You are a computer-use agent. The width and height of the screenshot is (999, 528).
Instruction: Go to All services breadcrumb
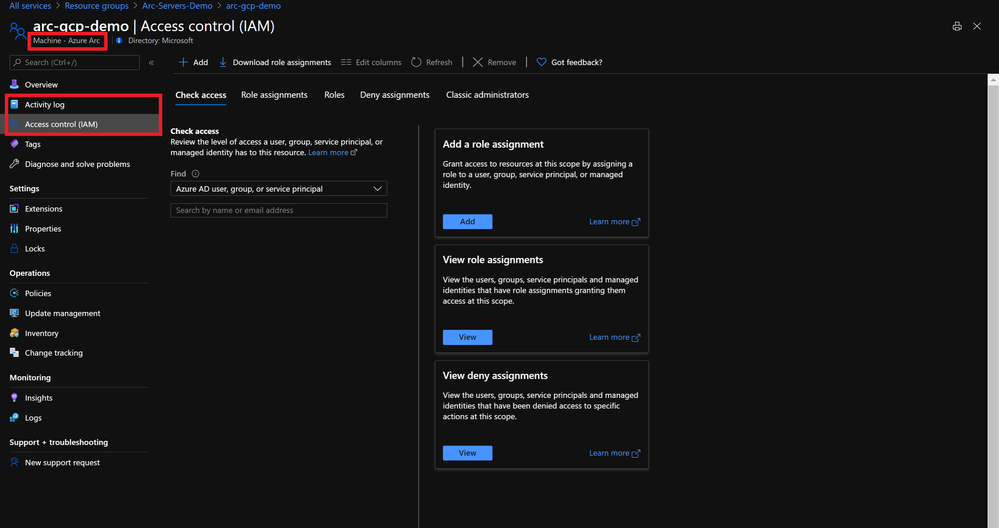[30, 6]
